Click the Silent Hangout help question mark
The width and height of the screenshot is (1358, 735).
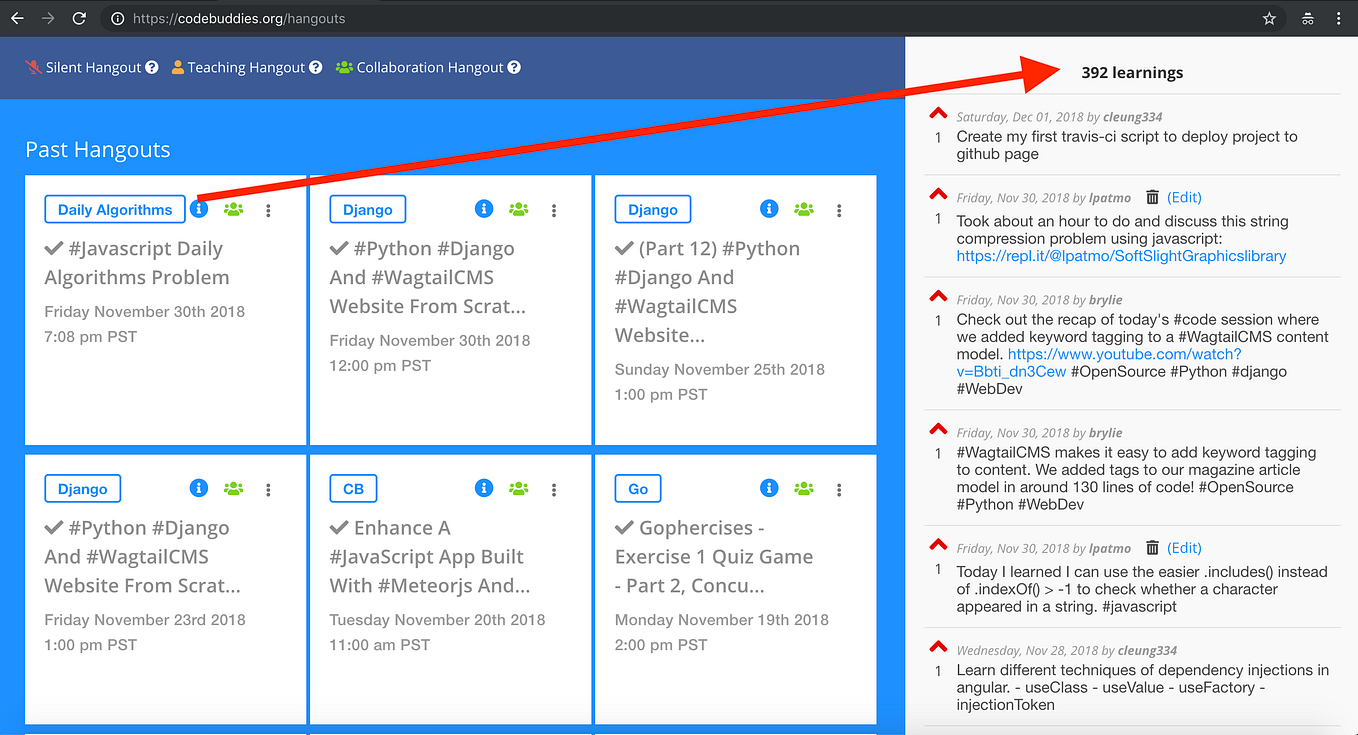[151, 67]
